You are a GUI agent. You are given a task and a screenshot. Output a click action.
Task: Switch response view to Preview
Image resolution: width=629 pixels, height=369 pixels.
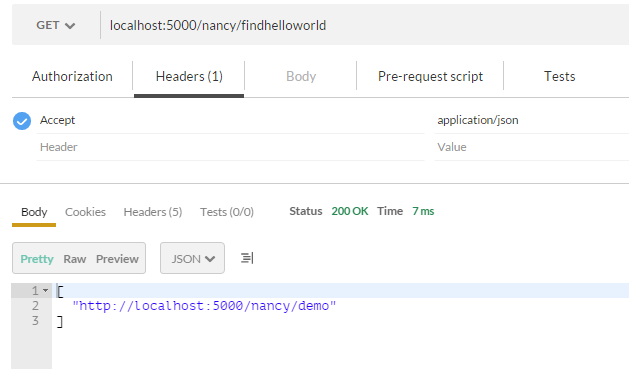(x=117, y=259)
